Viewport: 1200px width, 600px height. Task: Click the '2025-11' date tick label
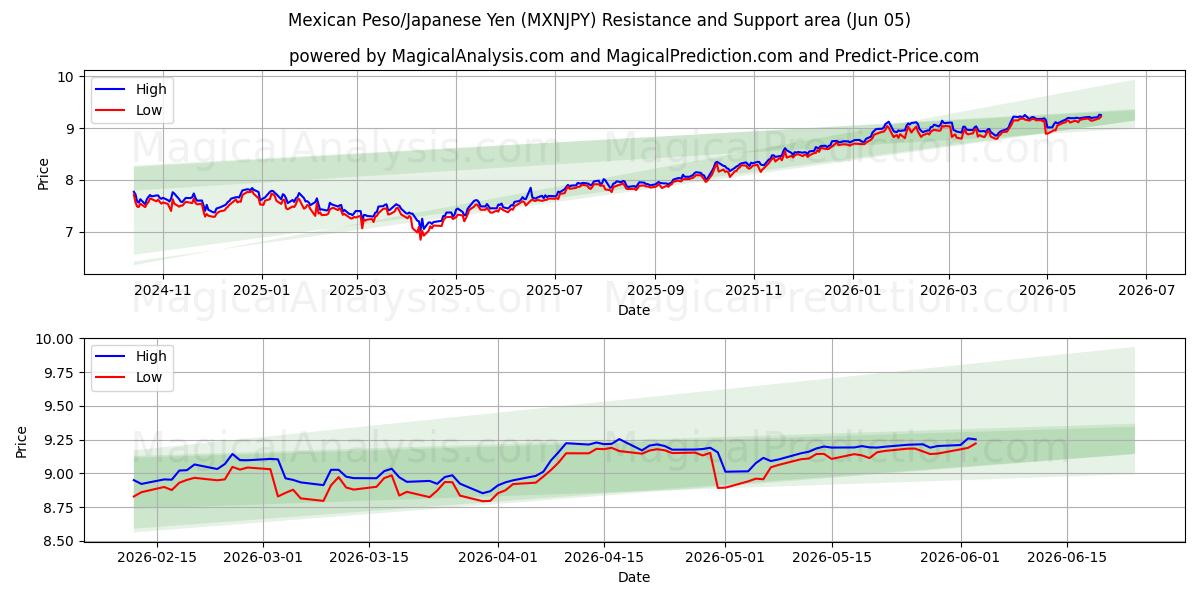pyautogui.click(x=754, y=289)
